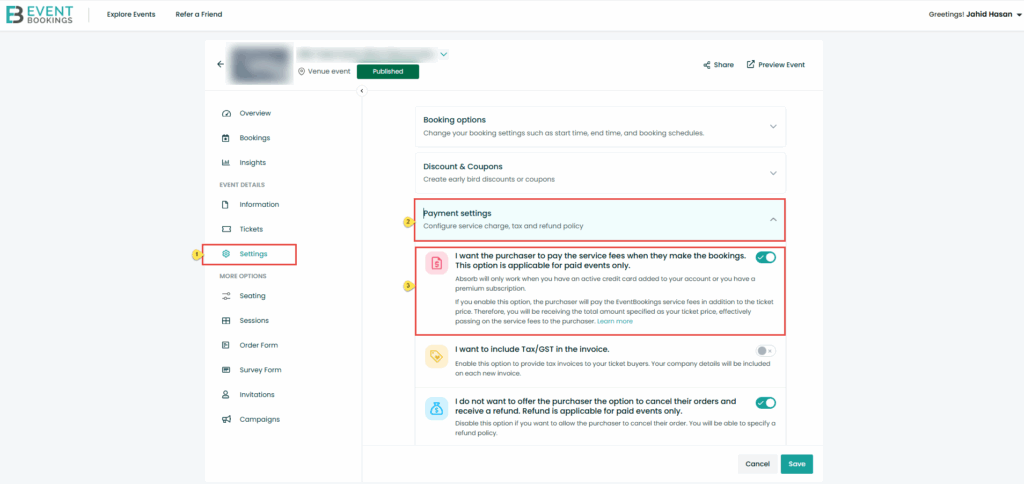Collapse the Payment settings section
The image size is (1024, 484).
point(772,219)
